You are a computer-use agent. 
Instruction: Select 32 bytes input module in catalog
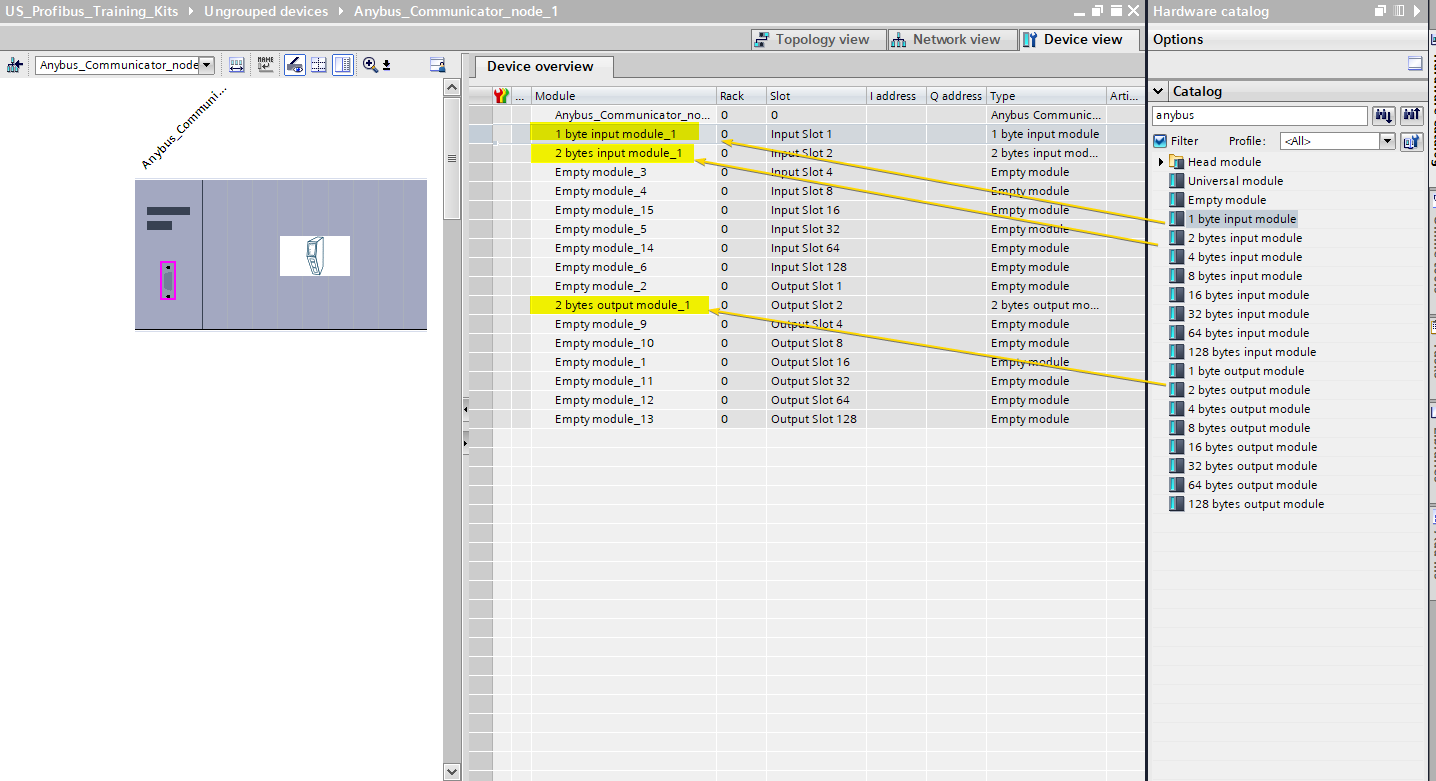tap(1248, 314)
